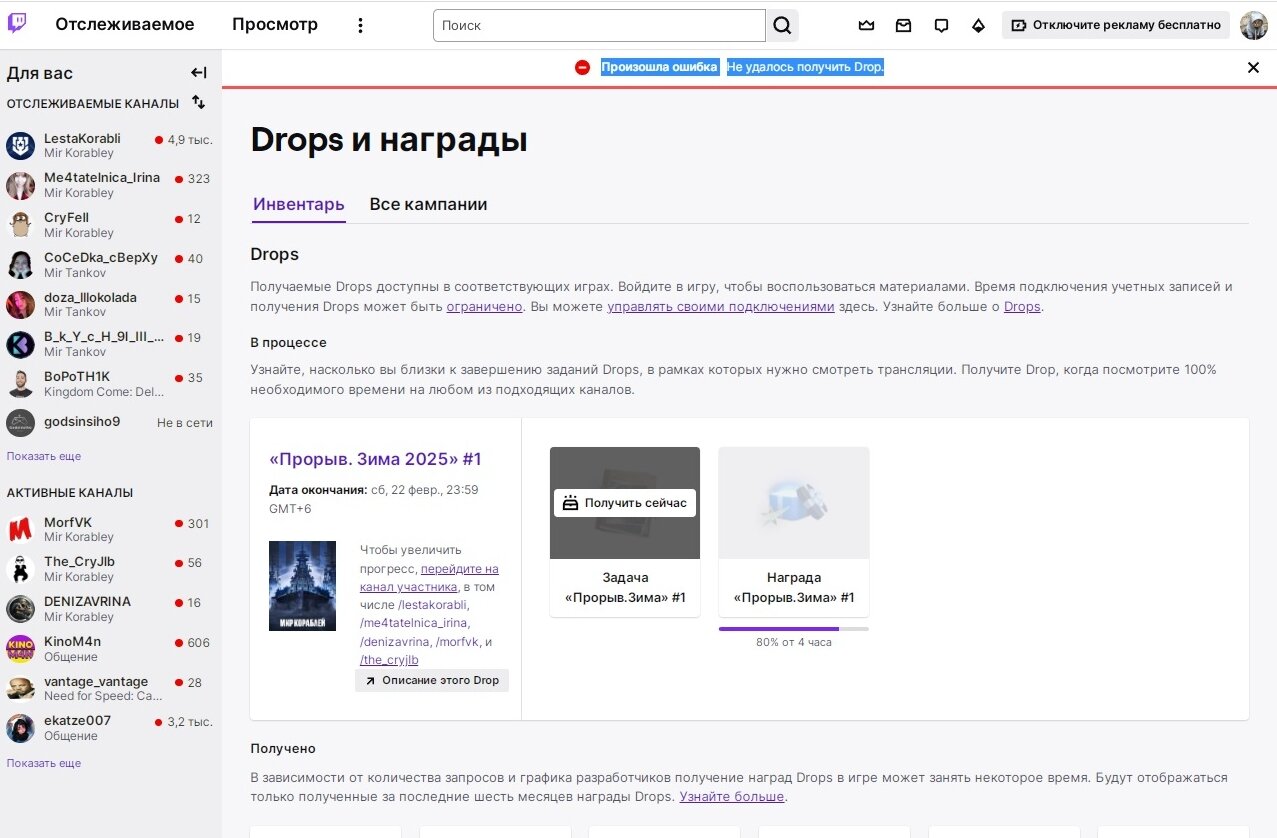Click MorfVK channel avatar

tap(21, 530)
